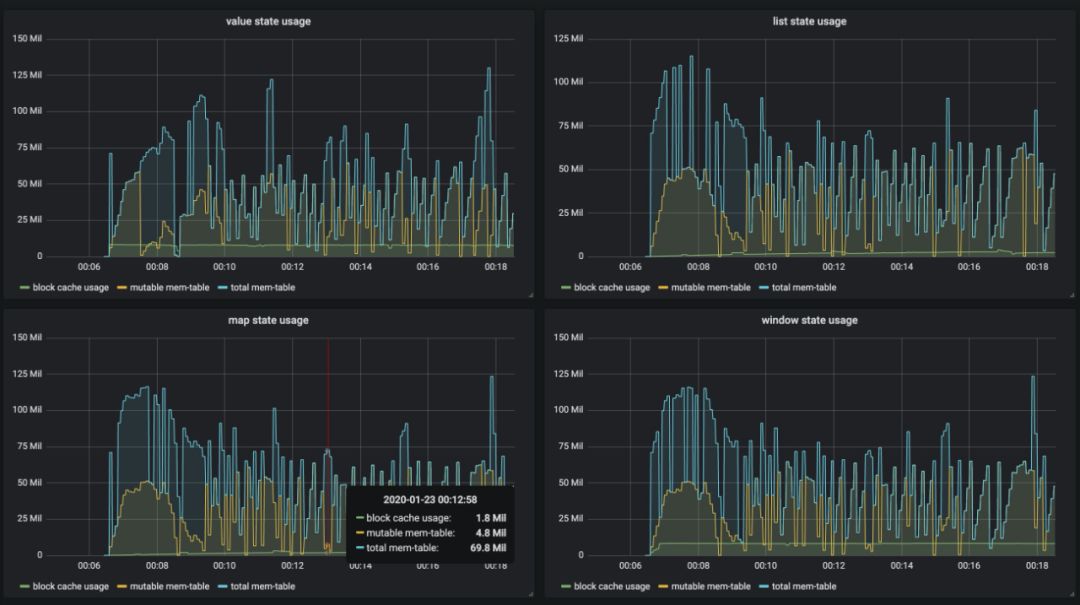Screen dimensions: 1080x605
Task: Click block cache usage color line in window state legend
Action: [x=566, y=587]
